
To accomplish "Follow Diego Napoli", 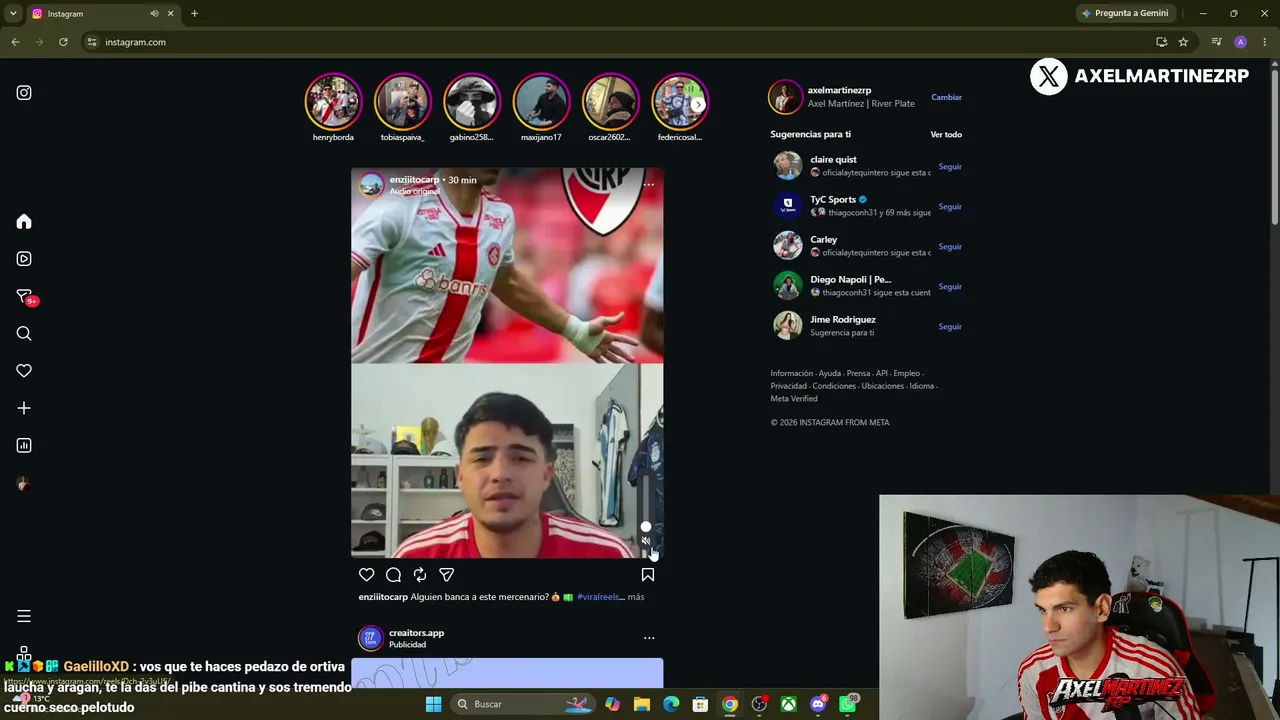I will 950,287.
